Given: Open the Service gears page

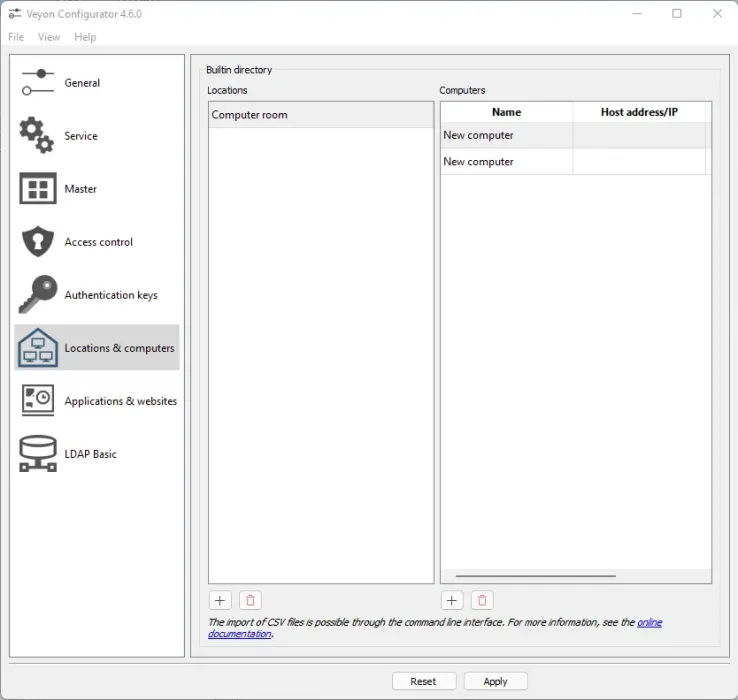Looking at the screenshot, I should (80, 136).
